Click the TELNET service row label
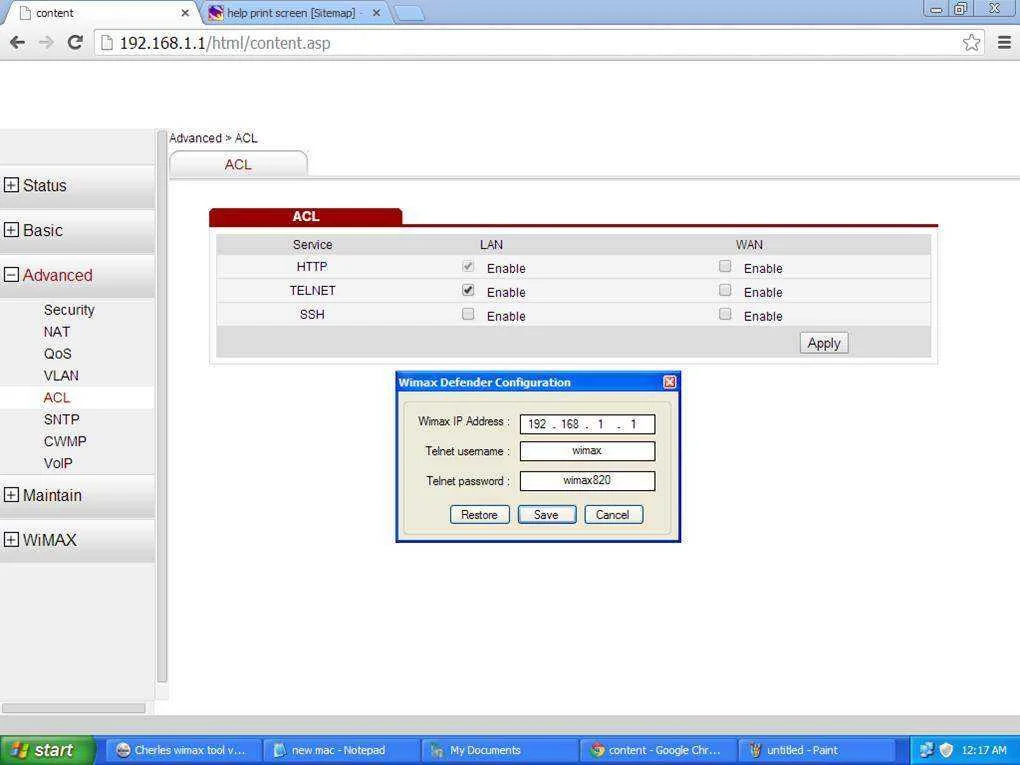 312,290
